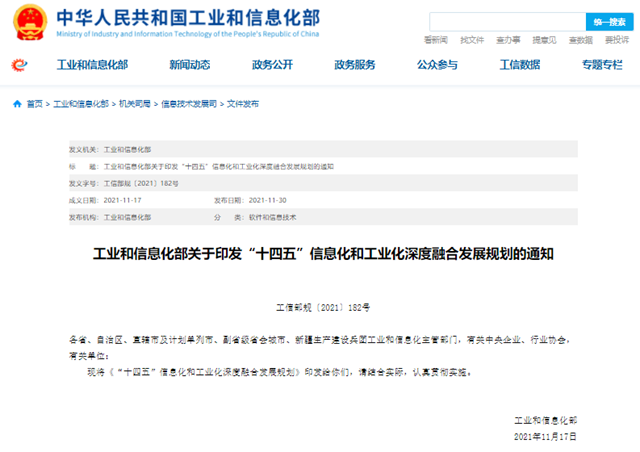The width and height of the screenshot is (640, 452).
Task: Open the 工信数据 navigation menu
Action: pyautogui.click(x=520, y=65)
